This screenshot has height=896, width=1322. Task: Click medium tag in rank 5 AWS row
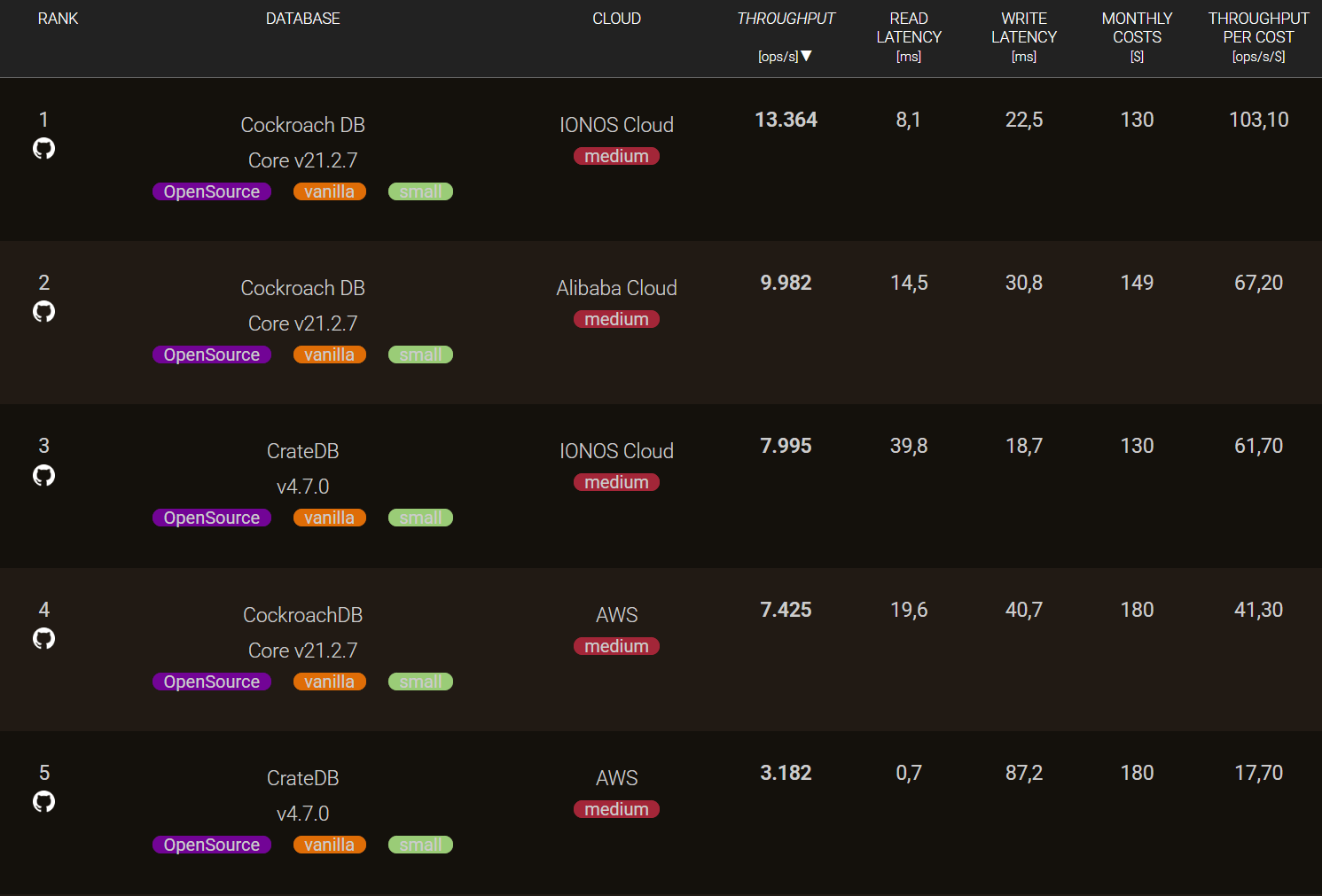(x=616, y=809)
